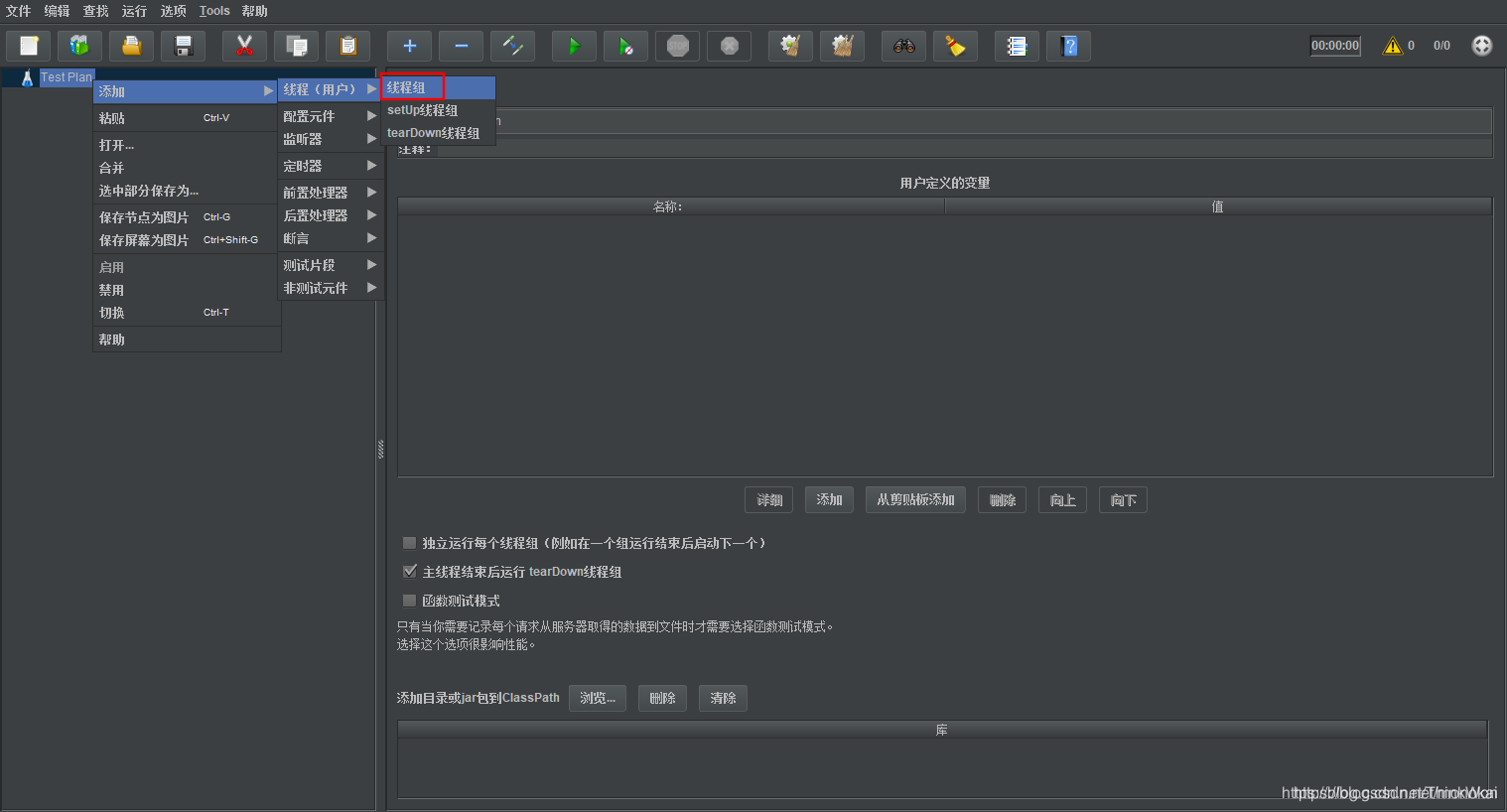Expand the 测试片段 submenu

pyautogui.click(x=331, y=265)
